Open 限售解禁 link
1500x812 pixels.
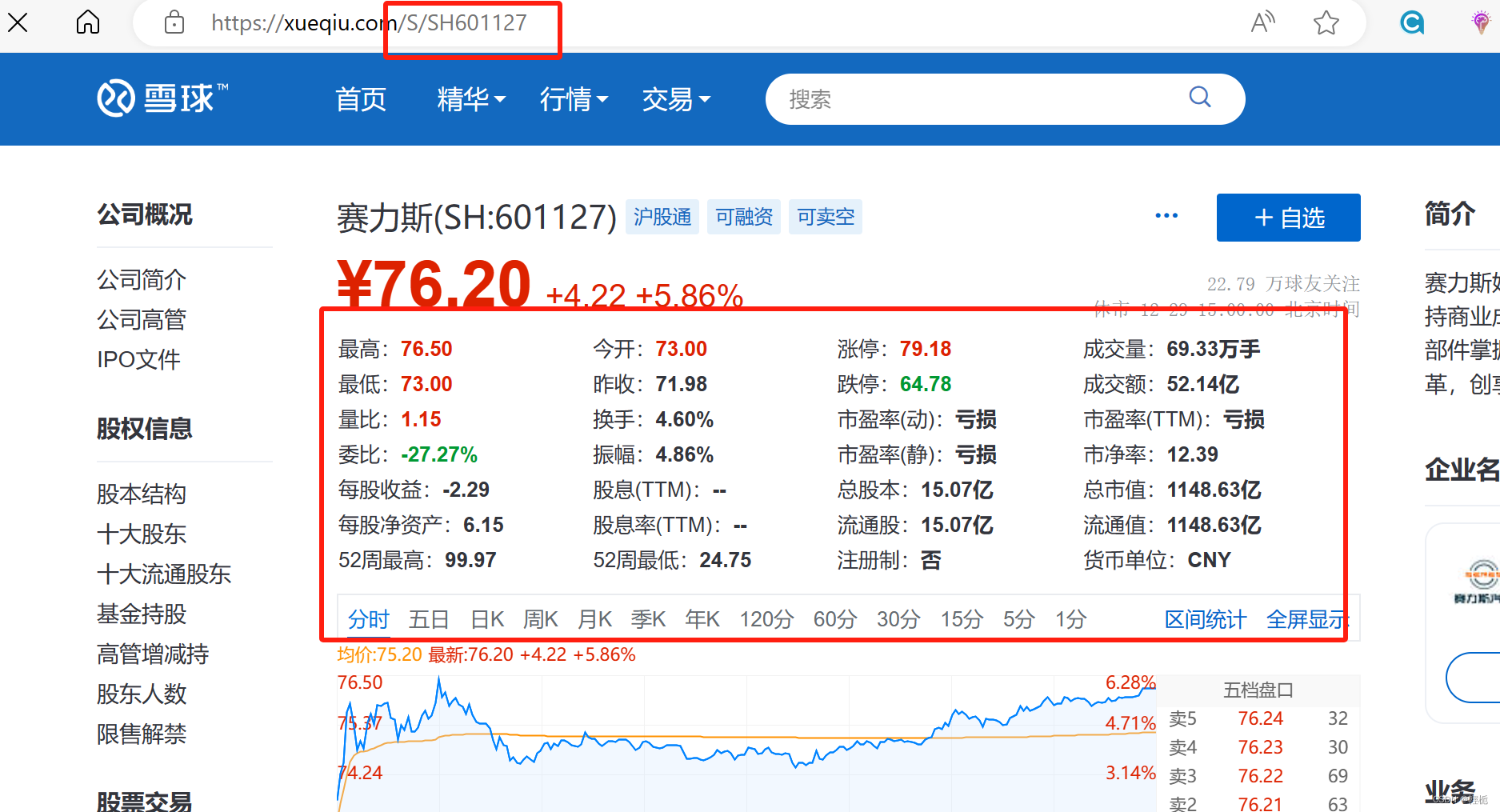click(x=142, y=734)
